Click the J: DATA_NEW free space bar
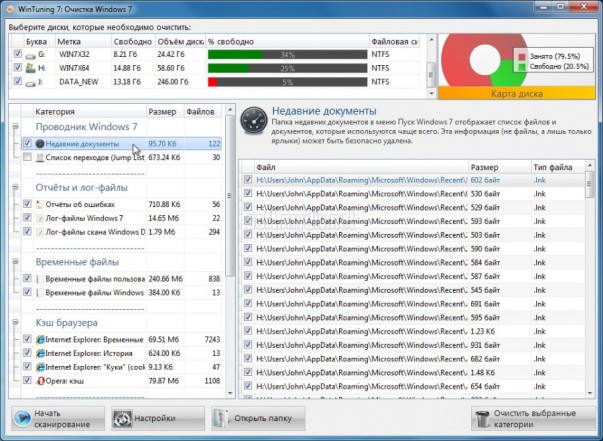 tap(287, 82)
